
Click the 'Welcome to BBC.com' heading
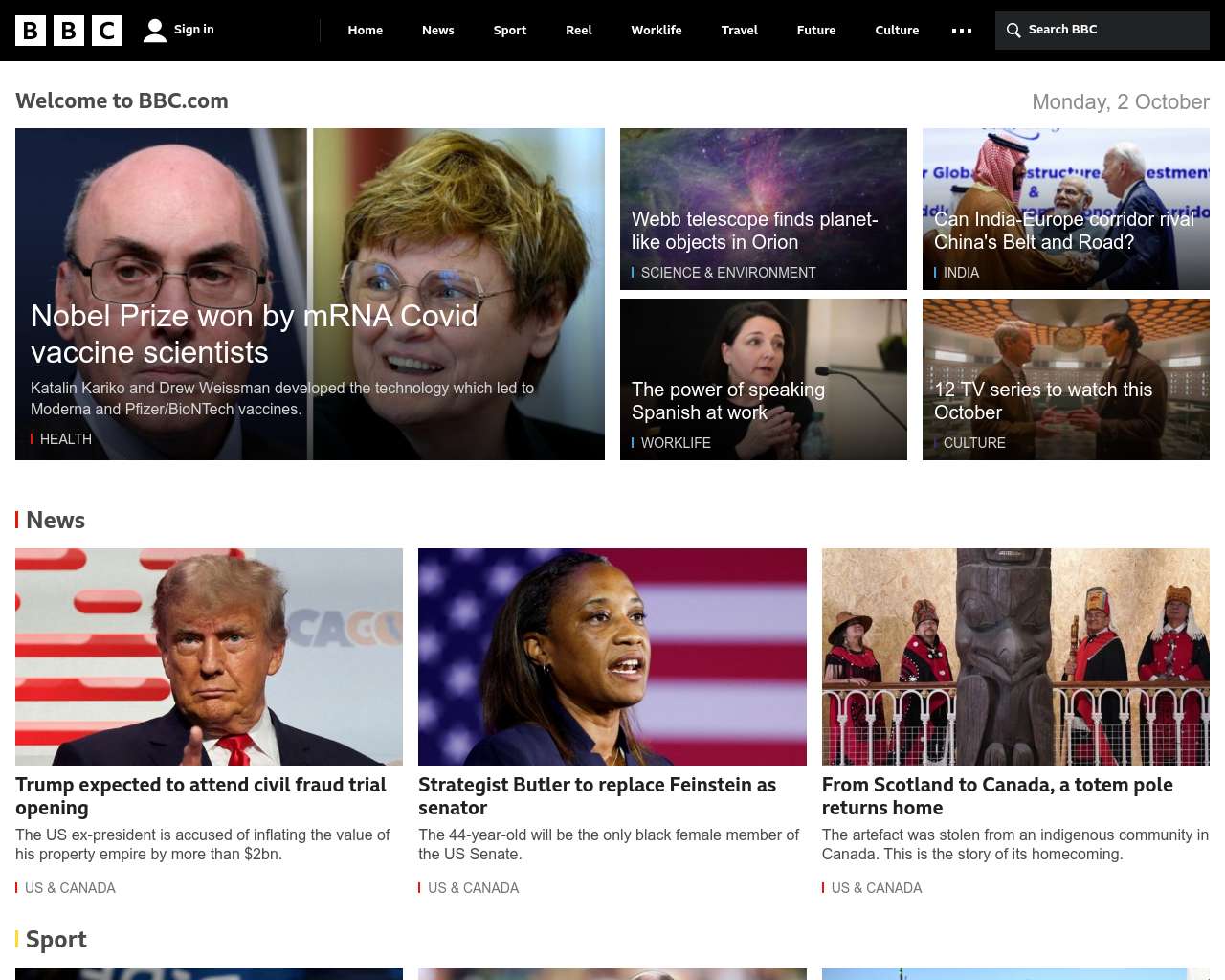tap(122, 100)
